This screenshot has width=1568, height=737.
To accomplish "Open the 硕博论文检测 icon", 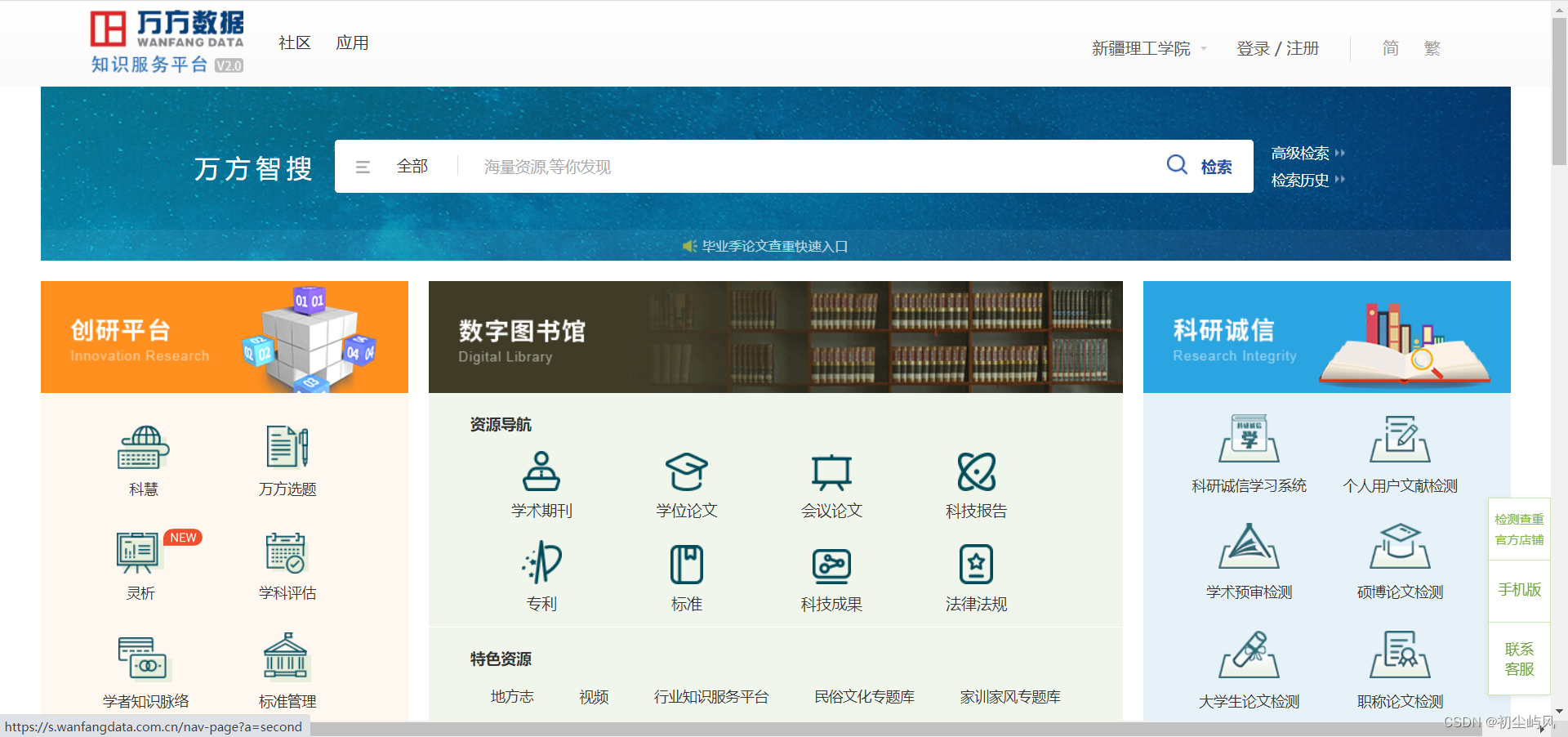I will [x=1400, y=546].
